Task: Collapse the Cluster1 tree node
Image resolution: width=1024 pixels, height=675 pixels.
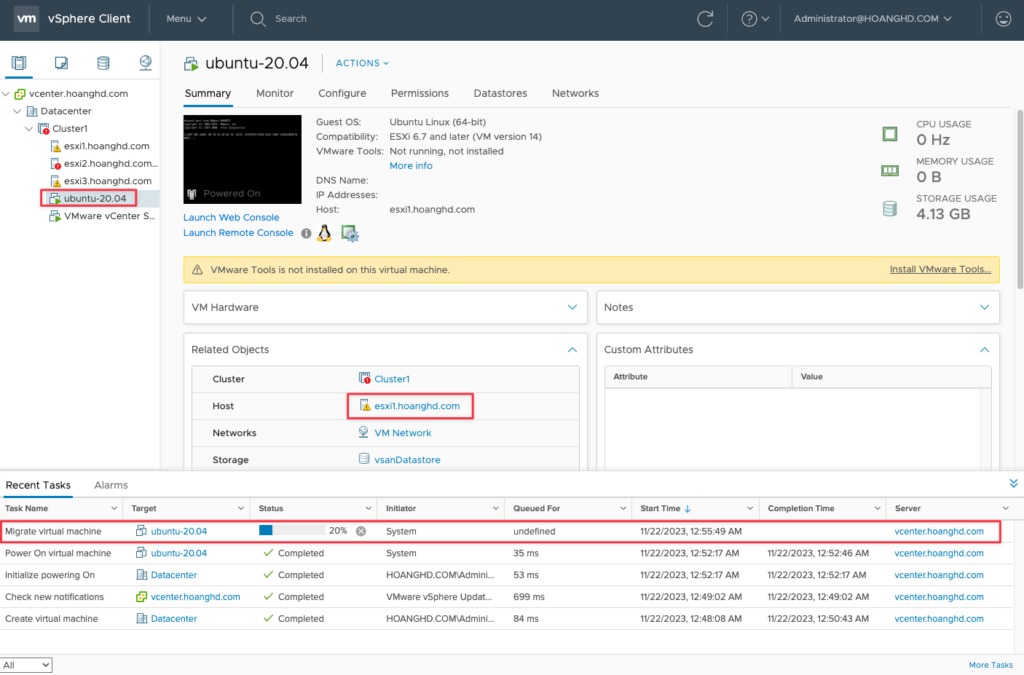Action: [29, 129]
